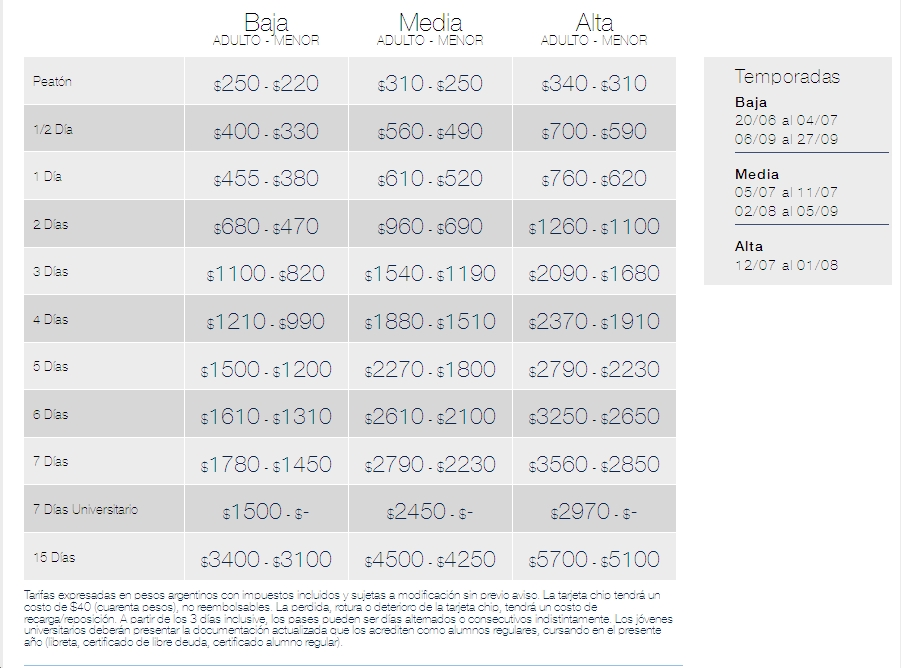Image resolution: width=901 pixels, height=668 pixels.
Task: Click the Media price for 5 Días, $2270 - $1800
Action: 430,370
